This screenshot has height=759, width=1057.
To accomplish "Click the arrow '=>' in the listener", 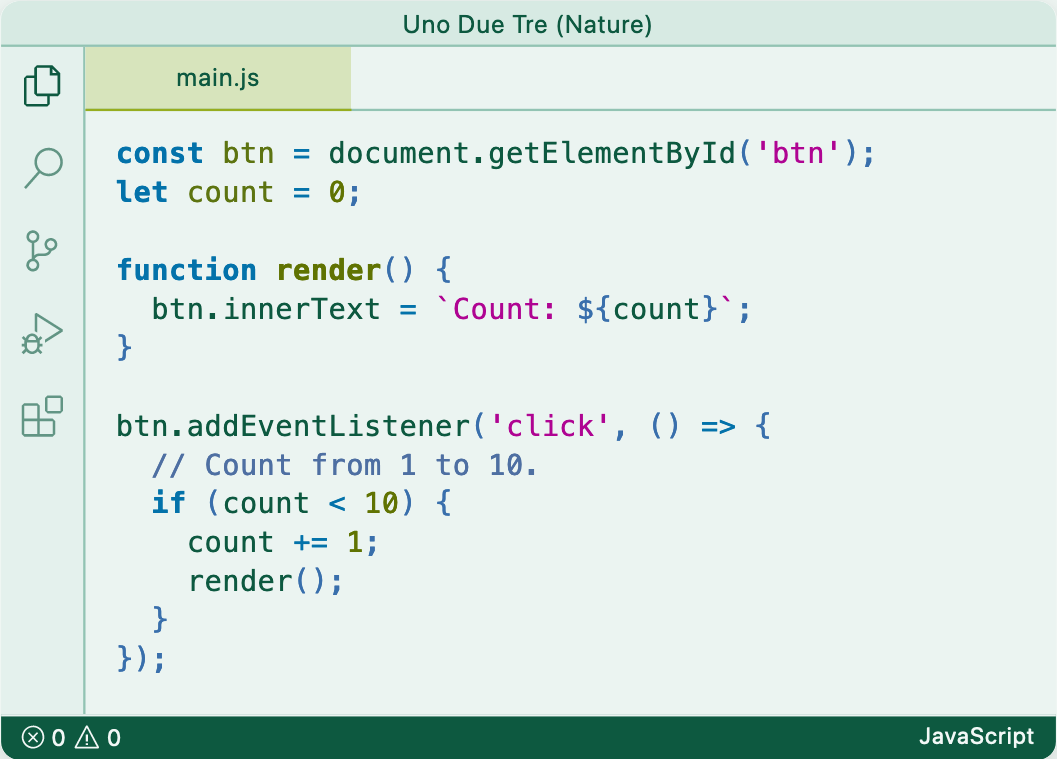I will tap(718, 426).
